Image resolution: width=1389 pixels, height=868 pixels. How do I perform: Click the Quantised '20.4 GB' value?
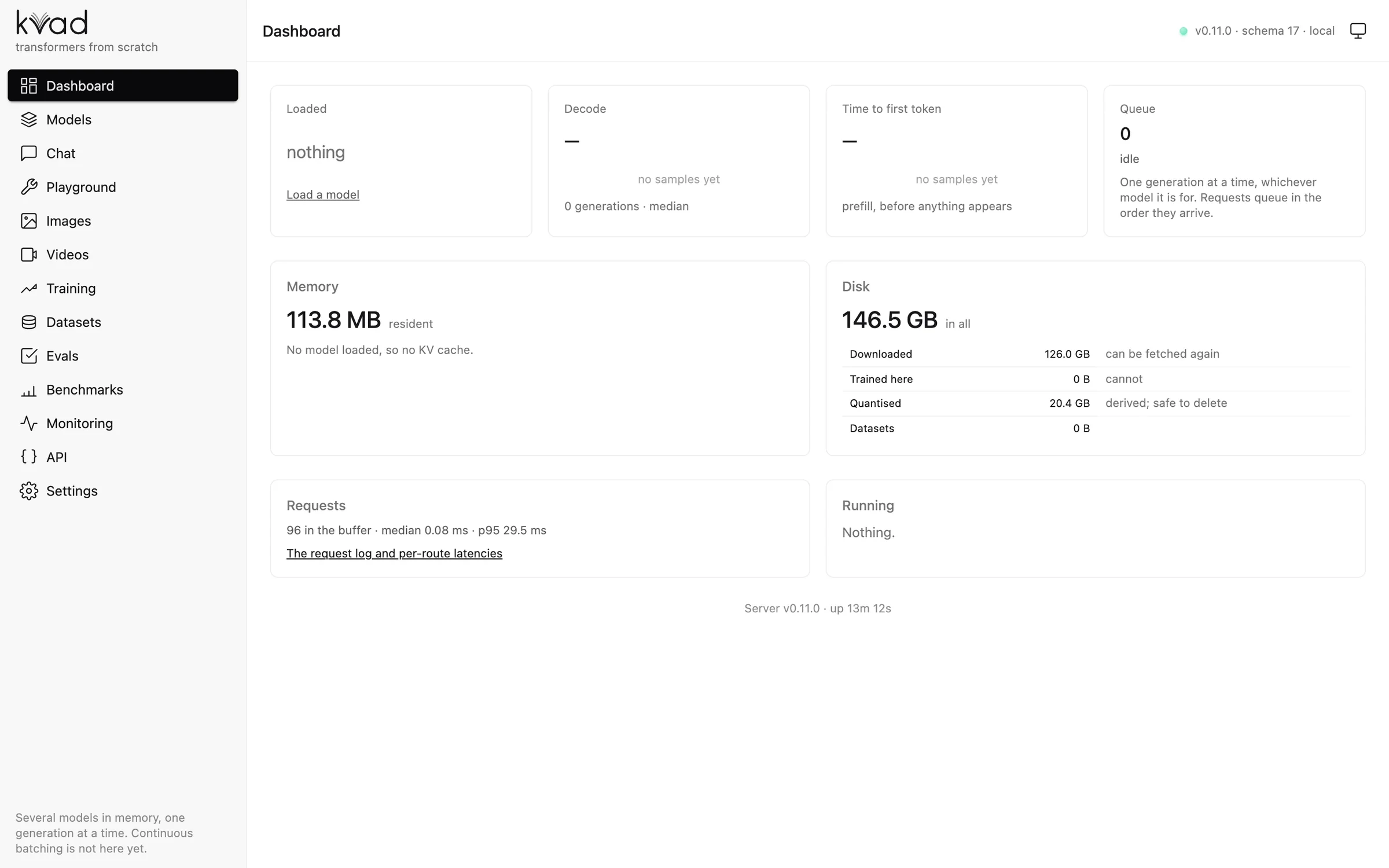point(1069,403)
